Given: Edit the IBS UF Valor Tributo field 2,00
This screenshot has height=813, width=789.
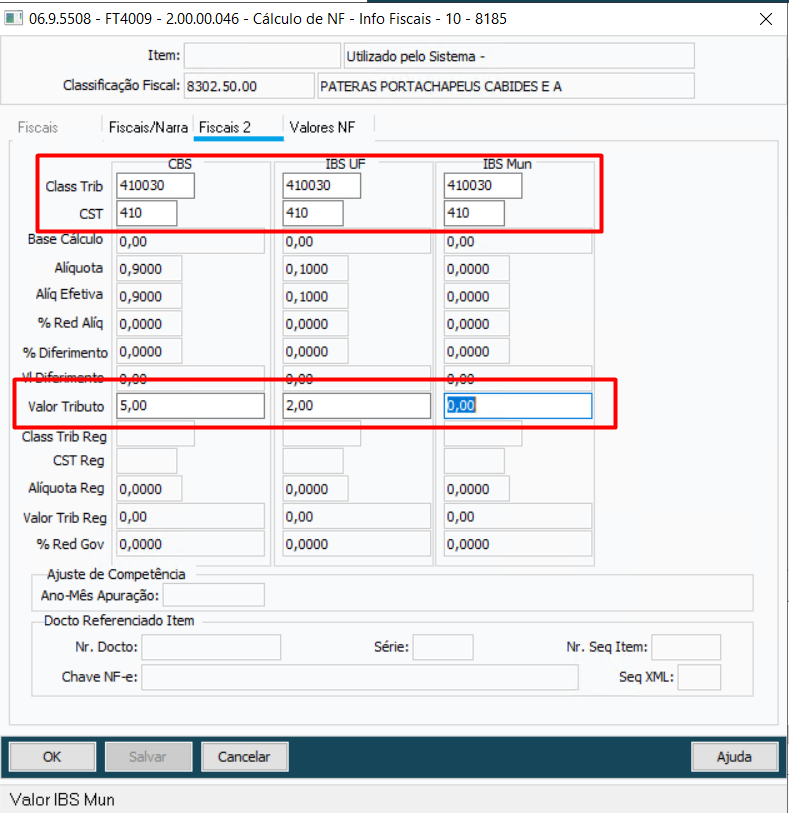Looking at the screenshot, I should [x=357, y=405].
